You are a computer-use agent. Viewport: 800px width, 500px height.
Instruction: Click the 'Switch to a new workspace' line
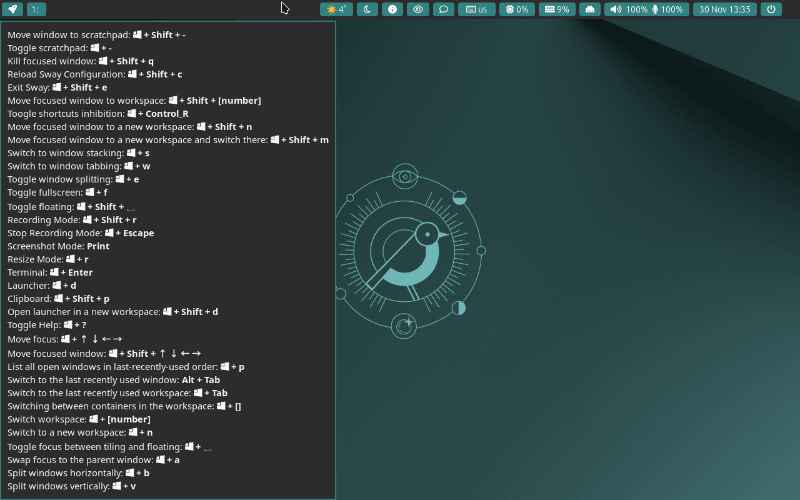pos(80,433)
